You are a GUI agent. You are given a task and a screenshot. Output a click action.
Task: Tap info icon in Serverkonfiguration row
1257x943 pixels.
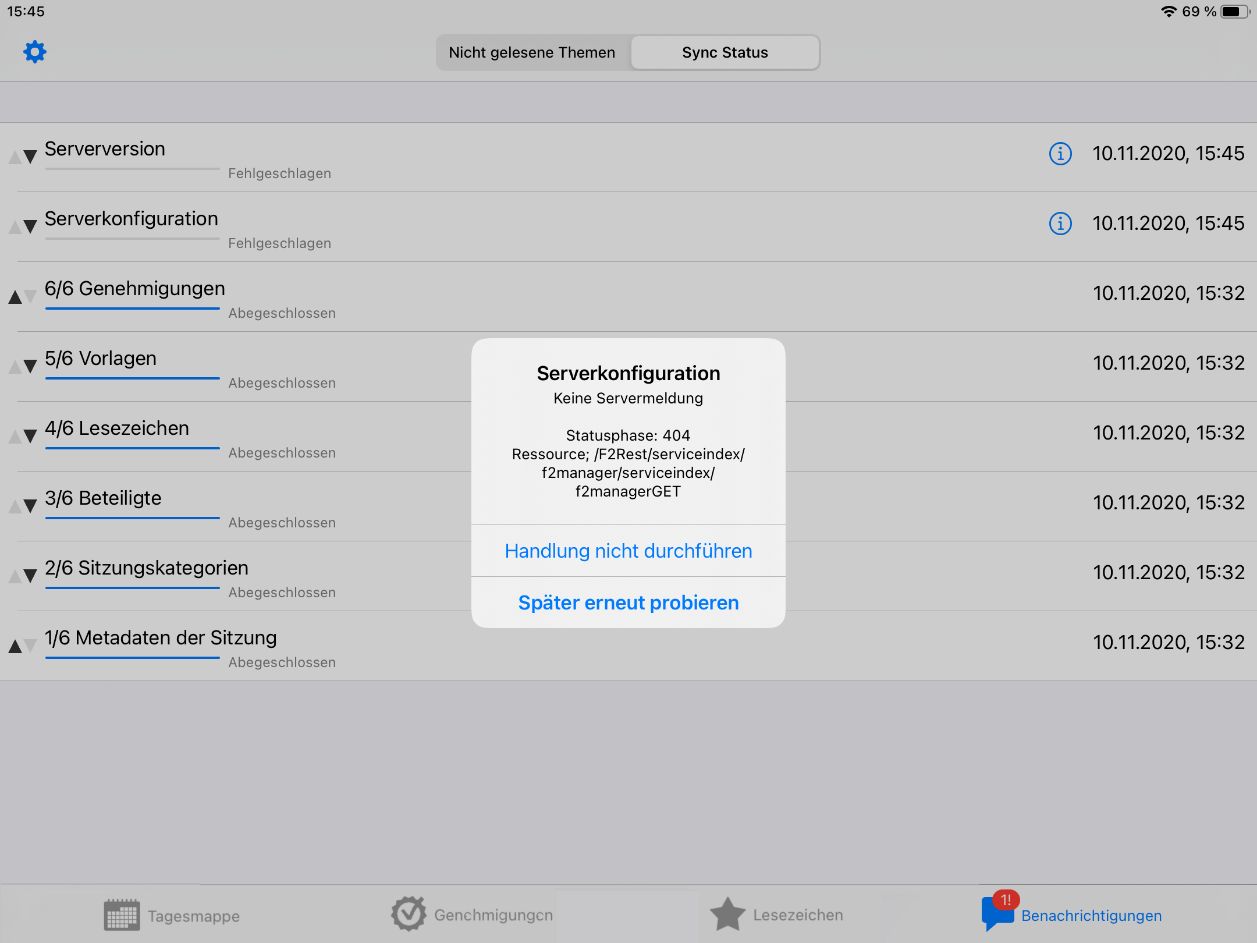pyautogui.click(x=1060, y=224)
